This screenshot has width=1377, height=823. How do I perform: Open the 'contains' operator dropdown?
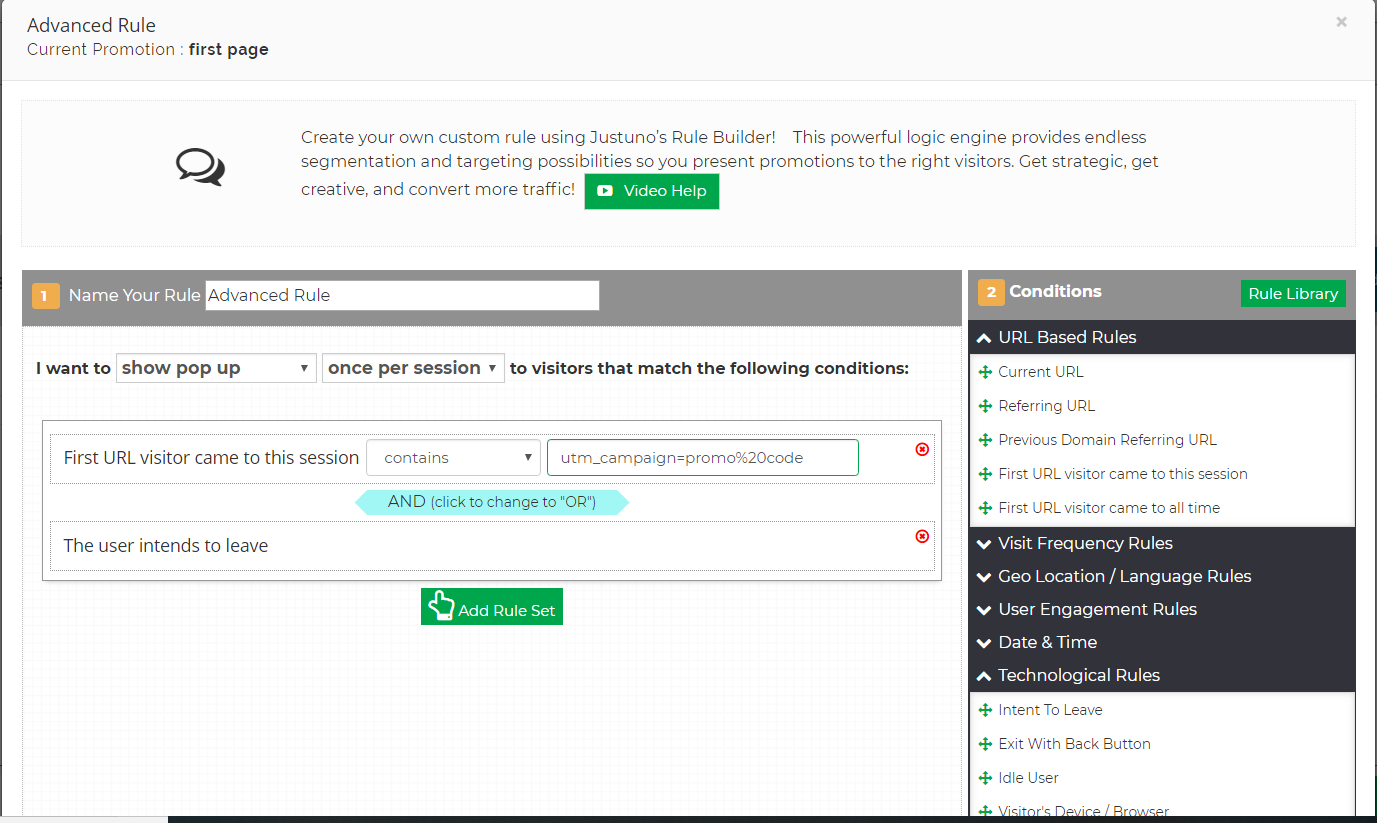coord(453,458)
